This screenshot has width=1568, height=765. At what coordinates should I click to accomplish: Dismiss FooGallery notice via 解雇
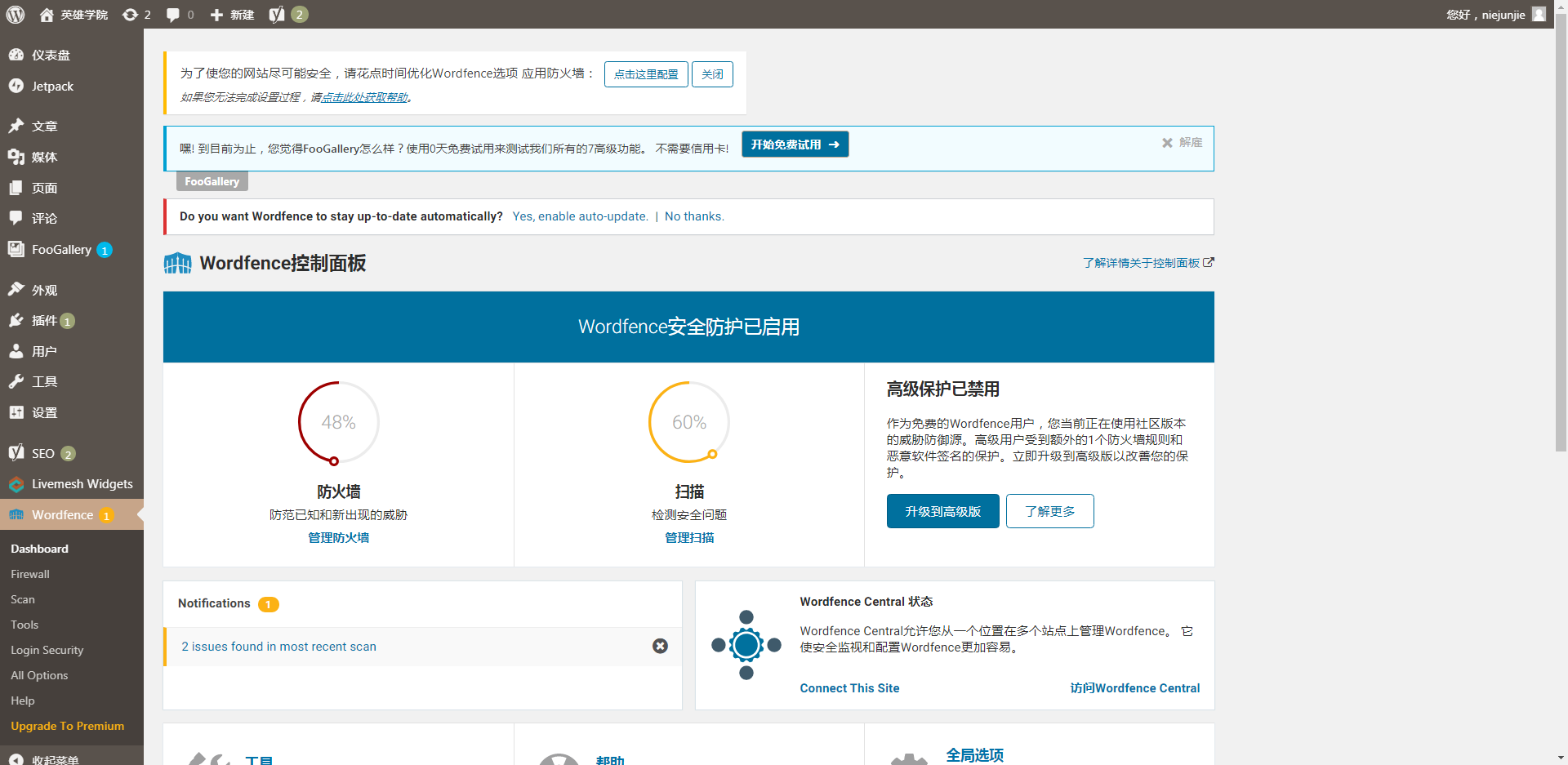[x=1182, y=143]
